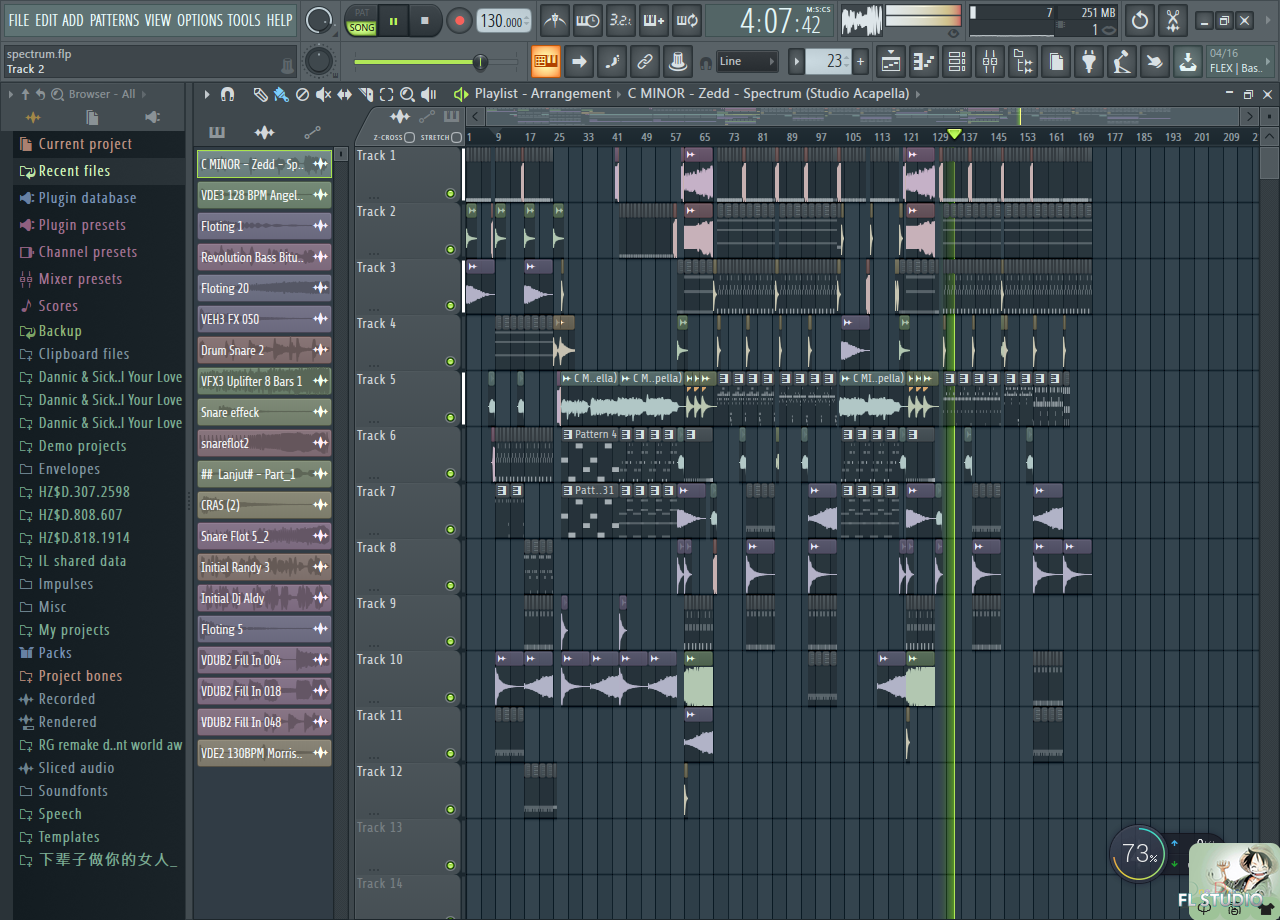This screenshot has width=1280, height=920.
Task: Tick the Z-CROSS checkbox
Action: click(x=410, y=137)
